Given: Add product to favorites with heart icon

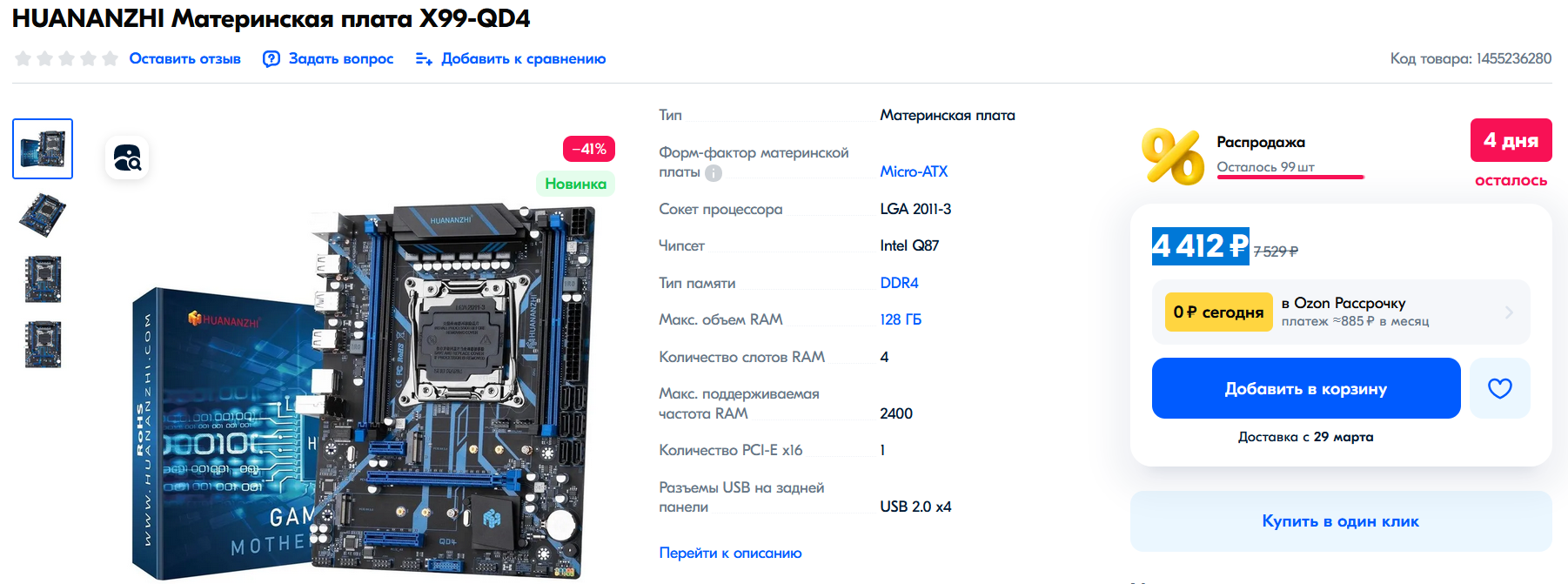Looking at the screenshot, I should point(1499,388).
